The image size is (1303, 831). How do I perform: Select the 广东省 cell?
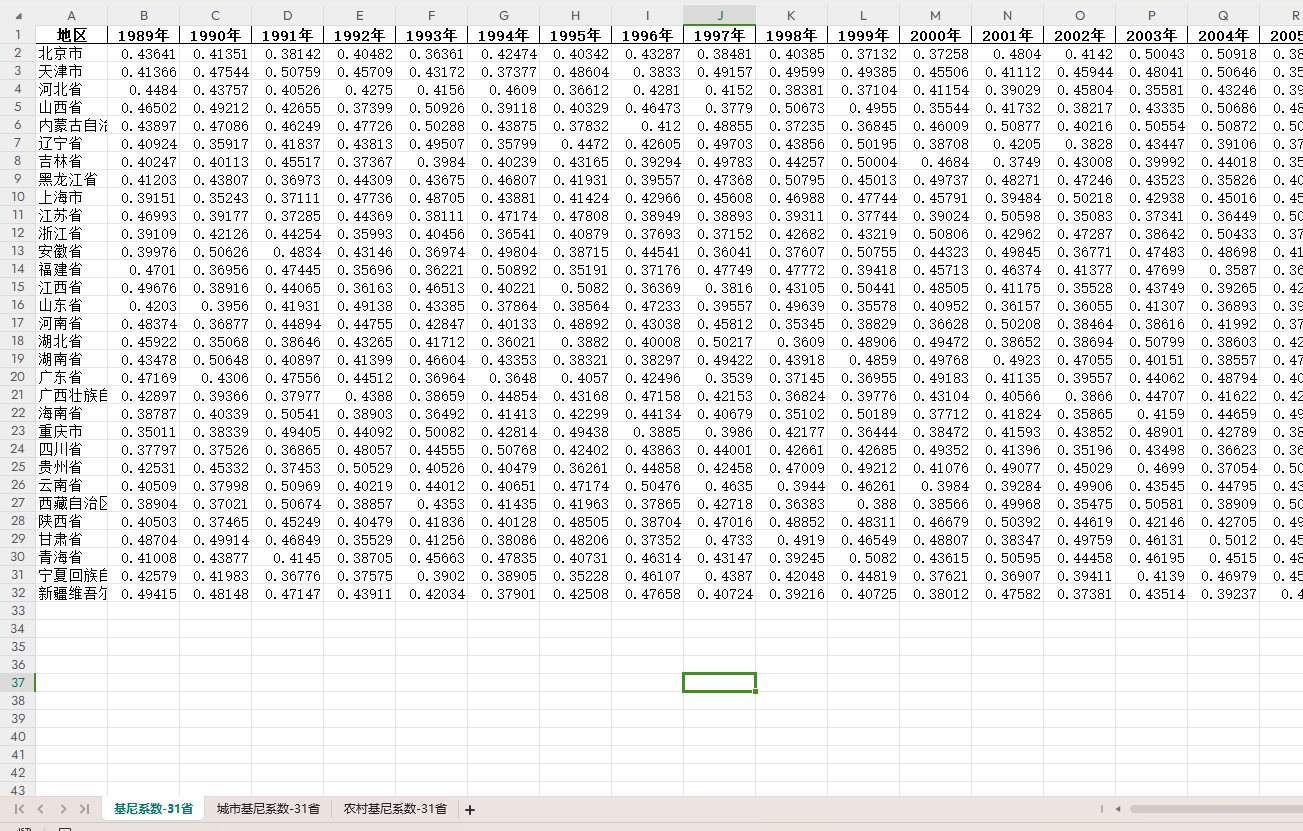tap(71, 376)
